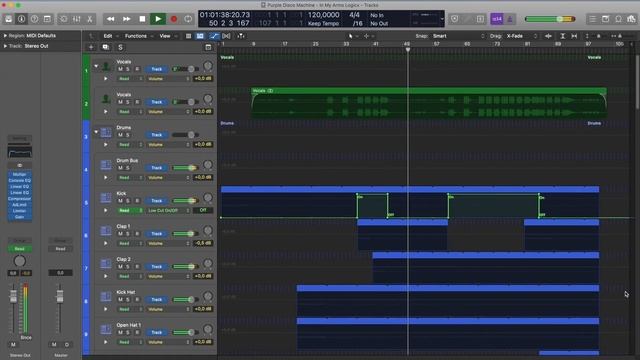The width and height of the screenshot is (640, 360).
Task: Click the Track button on Open Hat 1
Action: click(x=157, y=333)
